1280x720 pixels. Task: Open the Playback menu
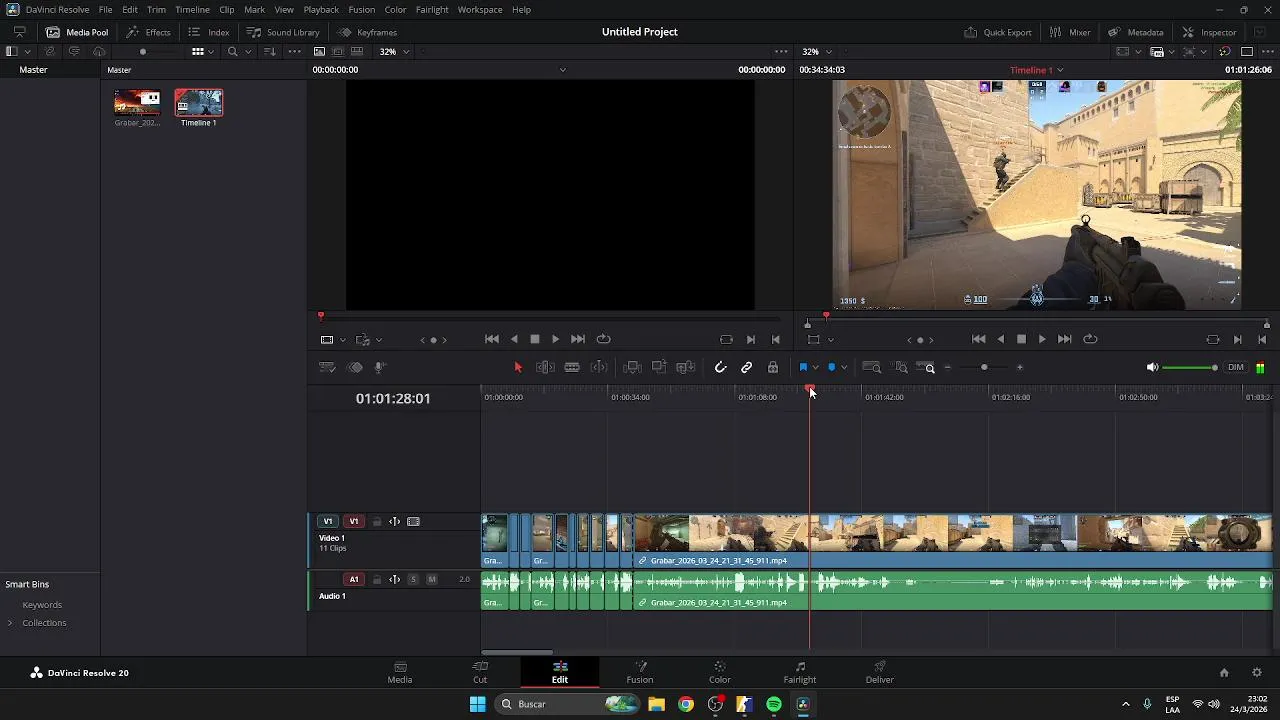pyautogui.click(x=321, y=9)
